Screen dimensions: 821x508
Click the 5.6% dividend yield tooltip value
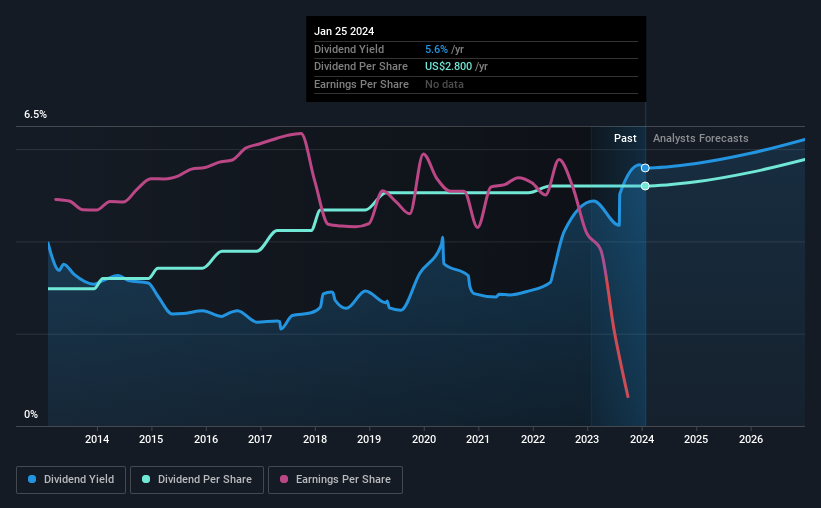coord(436,49)
